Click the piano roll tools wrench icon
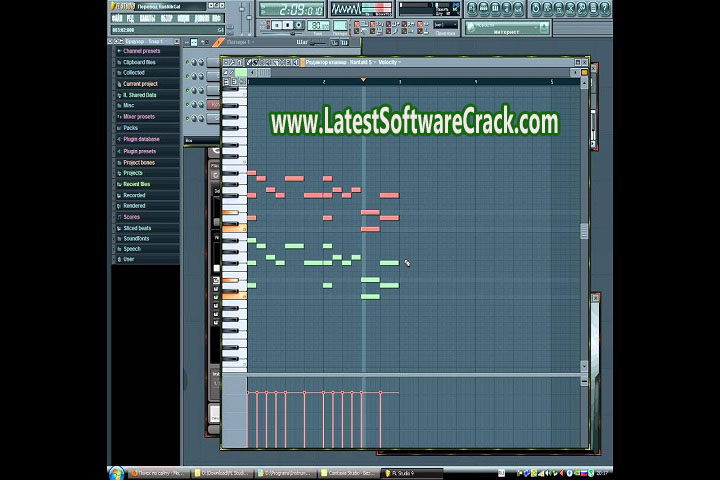This screenshot has width=720, height=480. [232, 62]
